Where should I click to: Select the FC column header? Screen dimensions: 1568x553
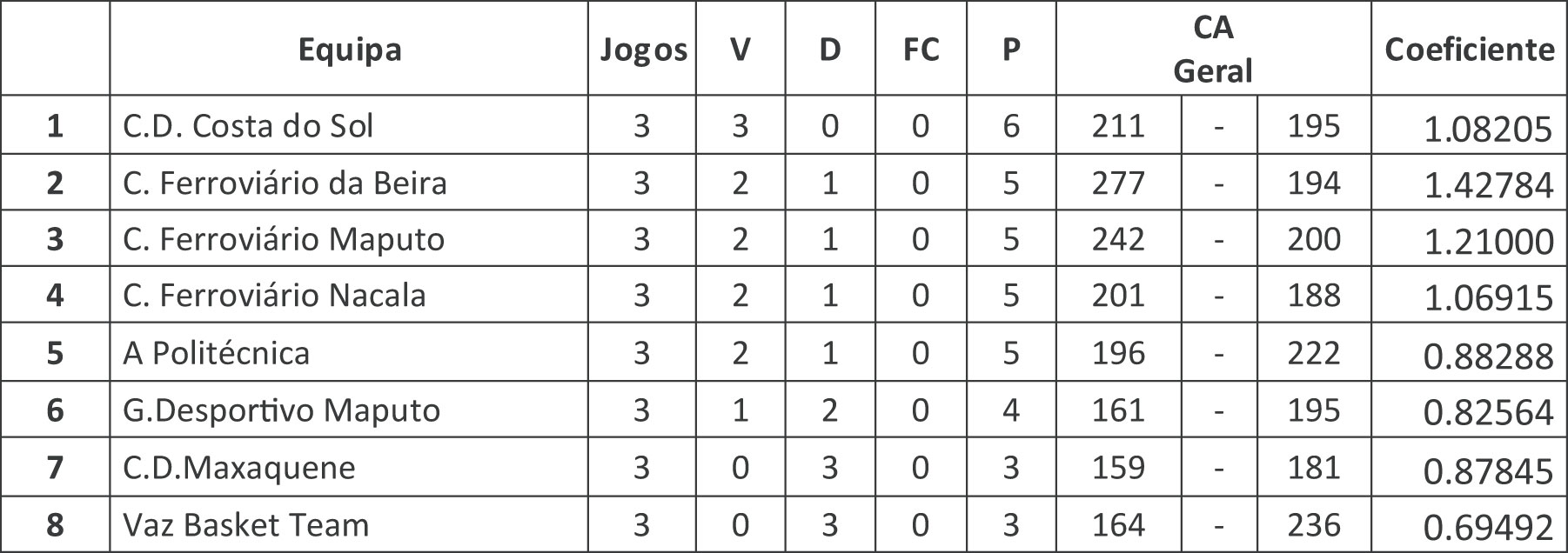[x=921, y=50]
